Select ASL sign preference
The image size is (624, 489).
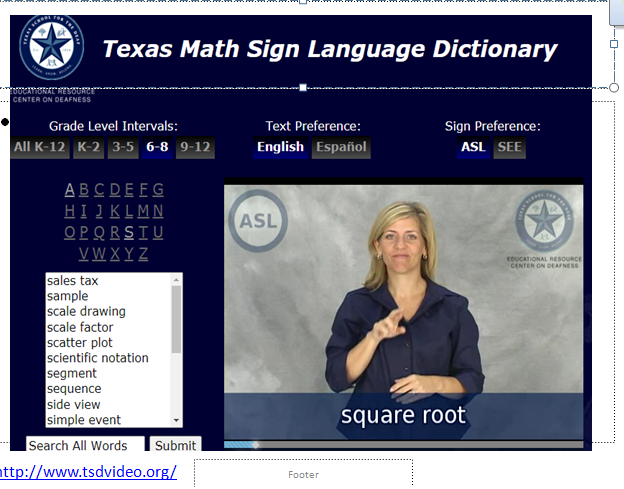(x=473, y=148)
